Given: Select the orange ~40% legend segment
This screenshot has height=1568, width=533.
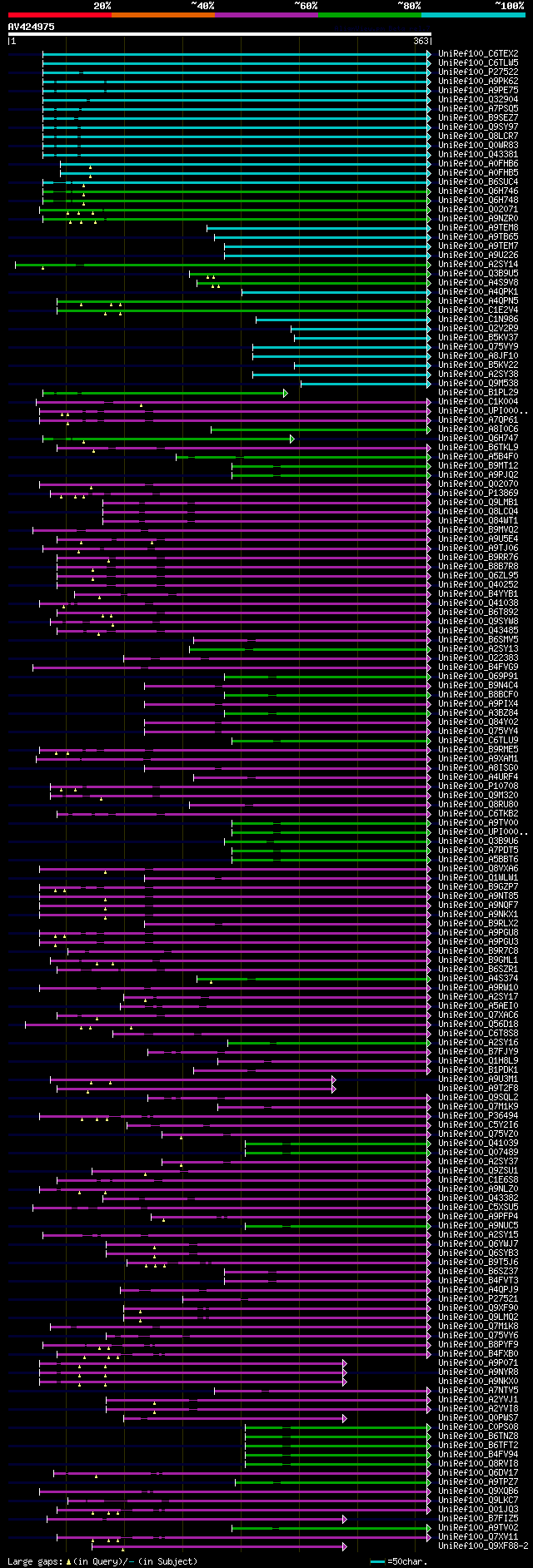Looking at the screenshot, I should (x=163, y=15).
